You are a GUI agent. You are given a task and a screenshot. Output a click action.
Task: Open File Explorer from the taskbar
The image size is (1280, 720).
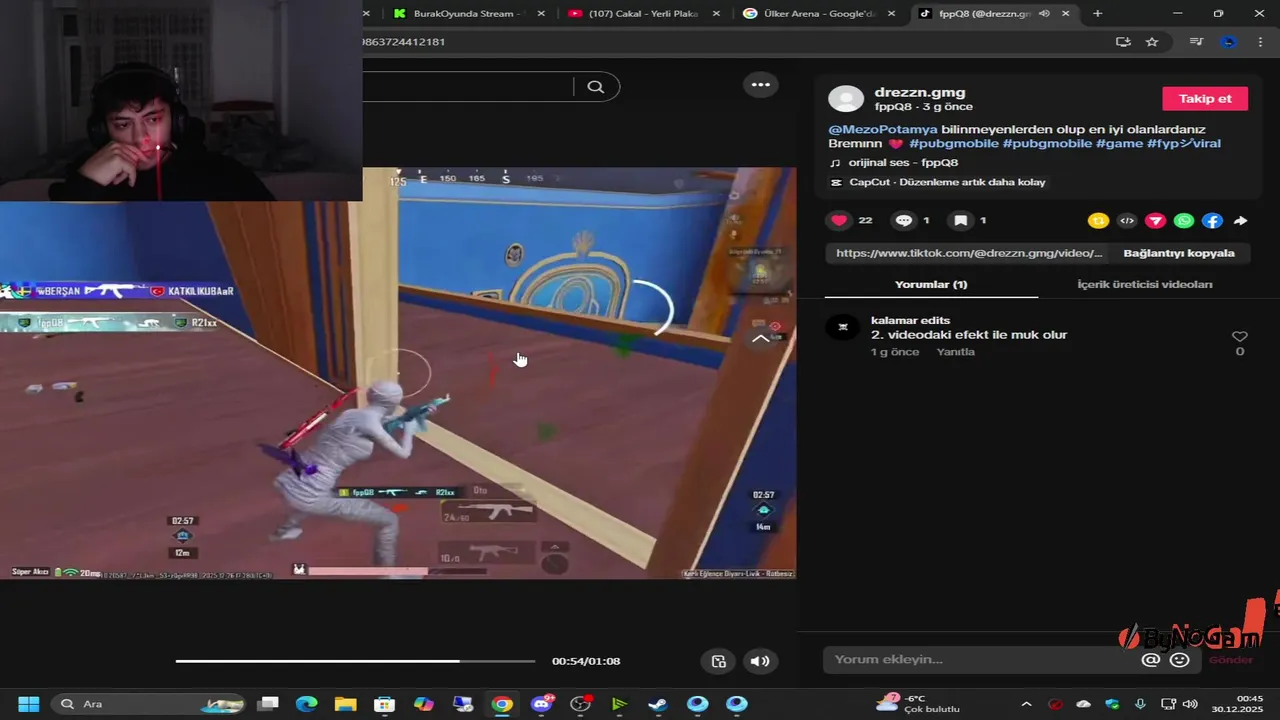(x=345, y=704)
